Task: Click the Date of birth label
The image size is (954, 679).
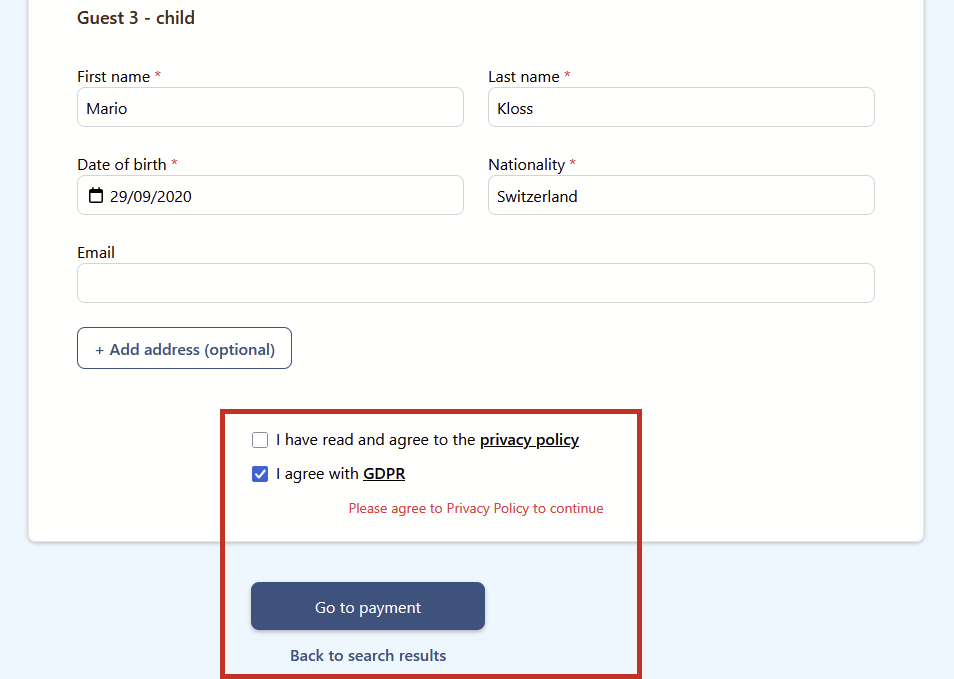Action: pos(121,165)
